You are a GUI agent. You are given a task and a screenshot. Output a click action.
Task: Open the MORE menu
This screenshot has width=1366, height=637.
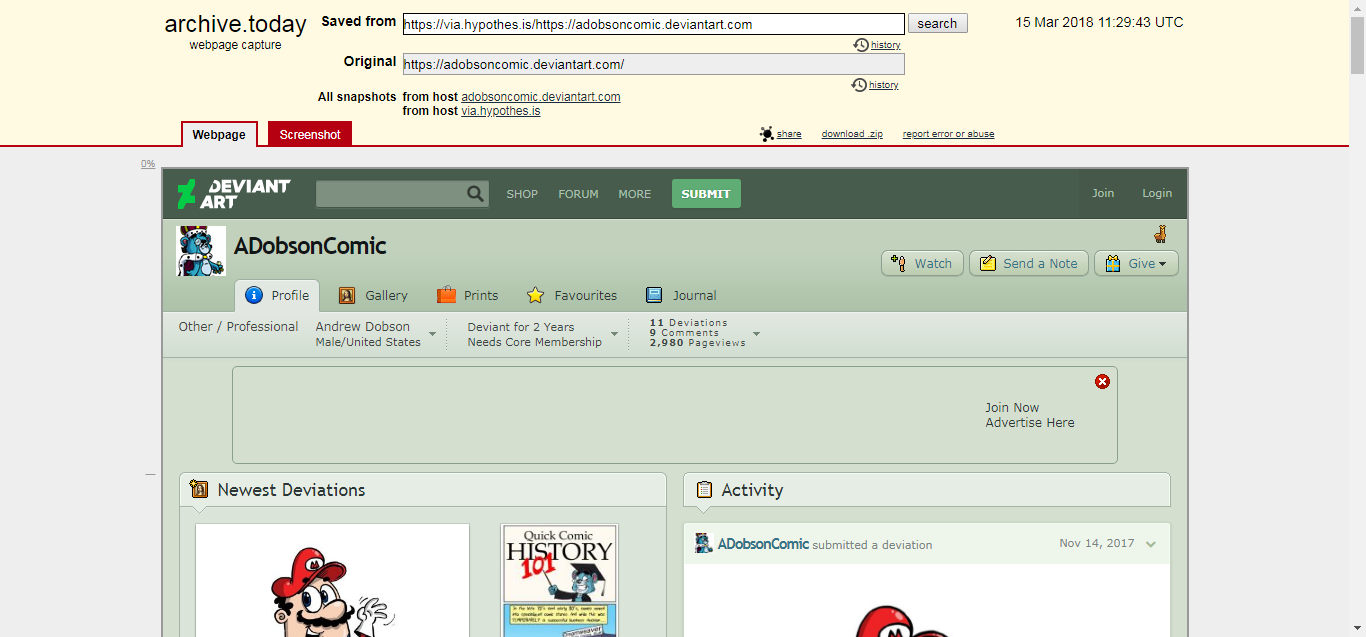(635, 194)
